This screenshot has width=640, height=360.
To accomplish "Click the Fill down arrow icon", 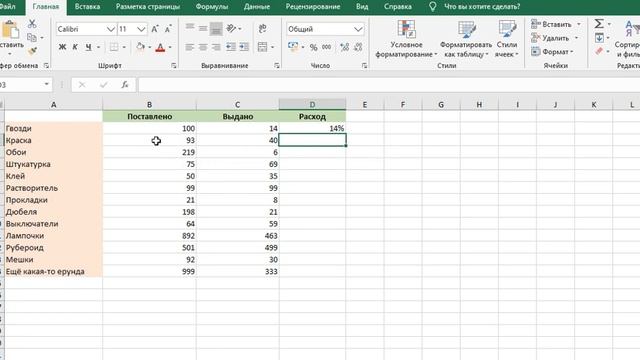I will point(599,38).
